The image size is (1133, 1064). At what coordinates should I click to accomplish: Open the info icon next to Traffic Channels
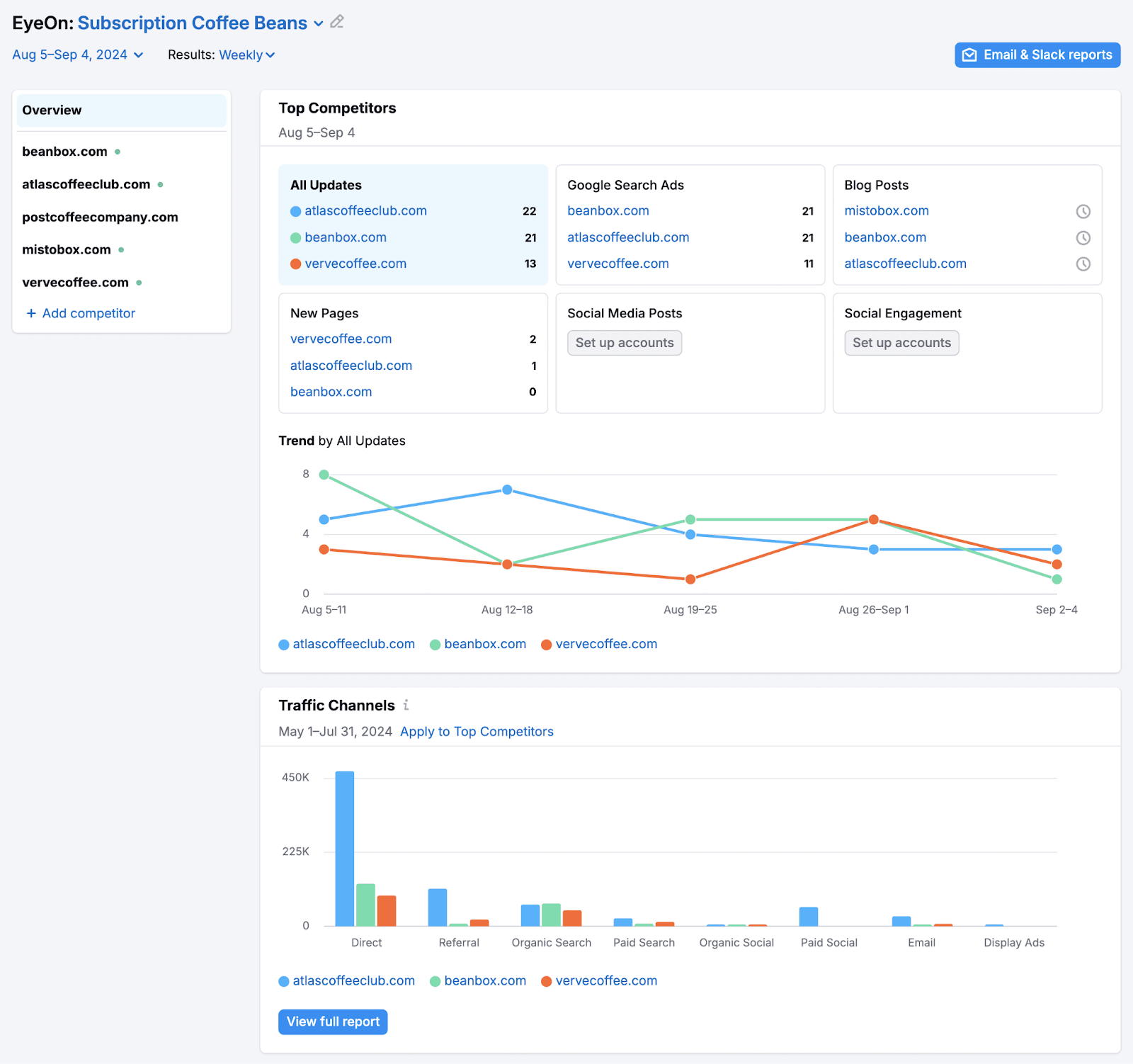coord(406,706)
